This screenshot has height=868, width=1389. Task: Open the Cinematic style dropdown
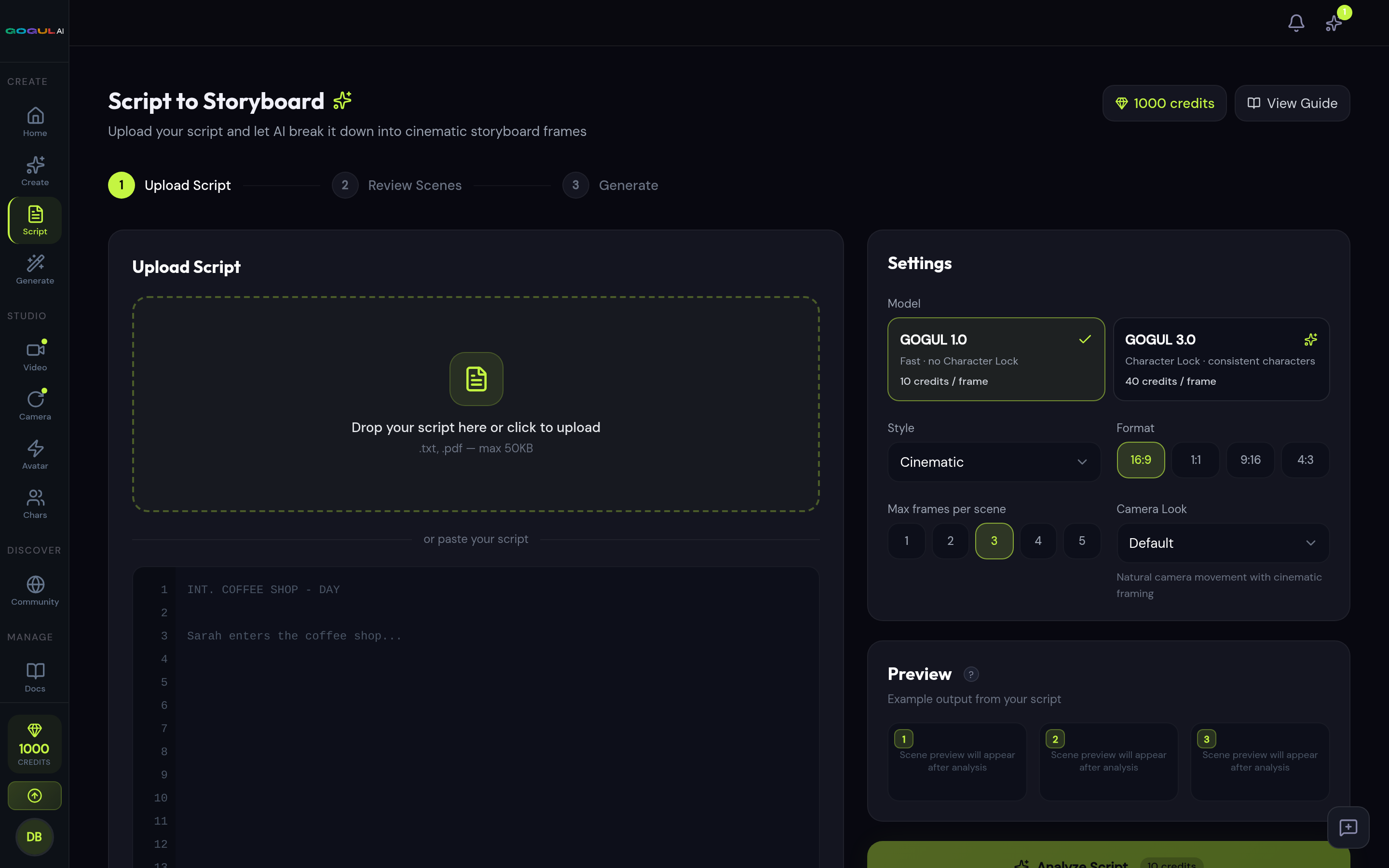[994, 462]
